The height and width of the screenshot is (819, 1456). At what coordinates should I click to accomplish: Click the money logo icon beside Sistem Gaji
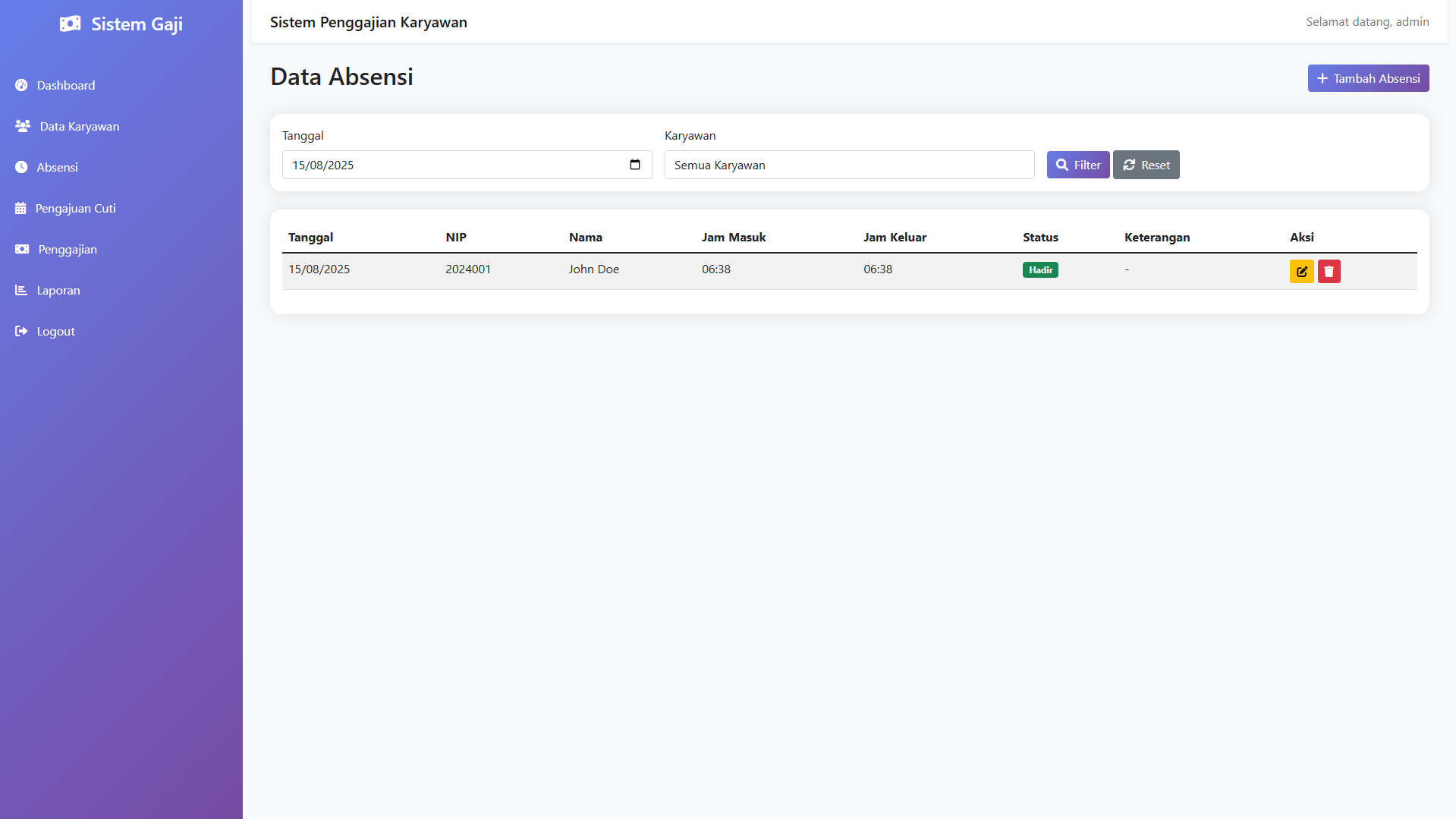pos(70,24)
